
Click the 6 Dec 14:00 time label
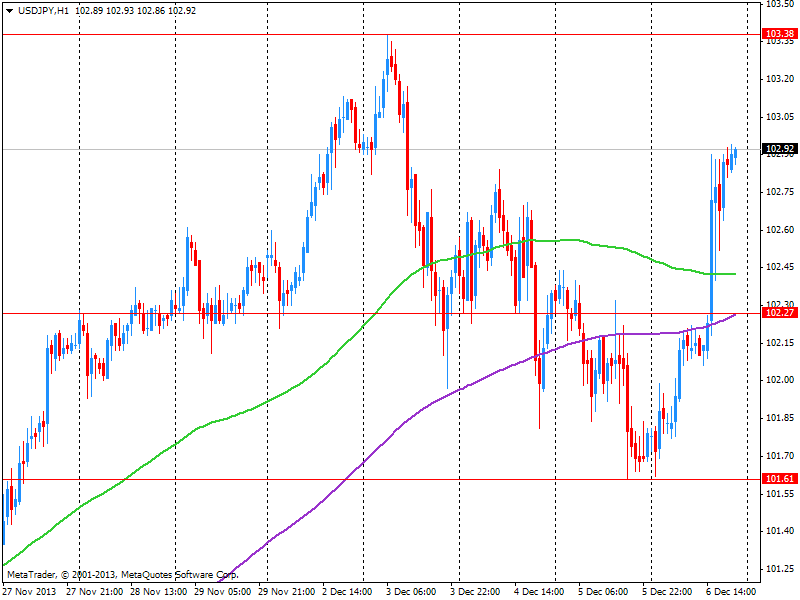tap(731, 592)
